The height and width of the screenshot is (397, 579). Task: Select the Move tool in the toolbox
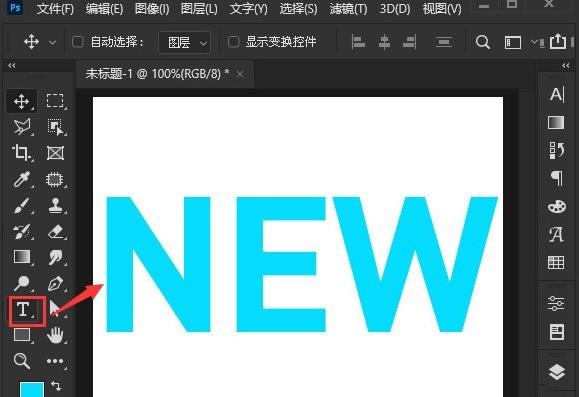pyautogui.click(x=21, y=101)
